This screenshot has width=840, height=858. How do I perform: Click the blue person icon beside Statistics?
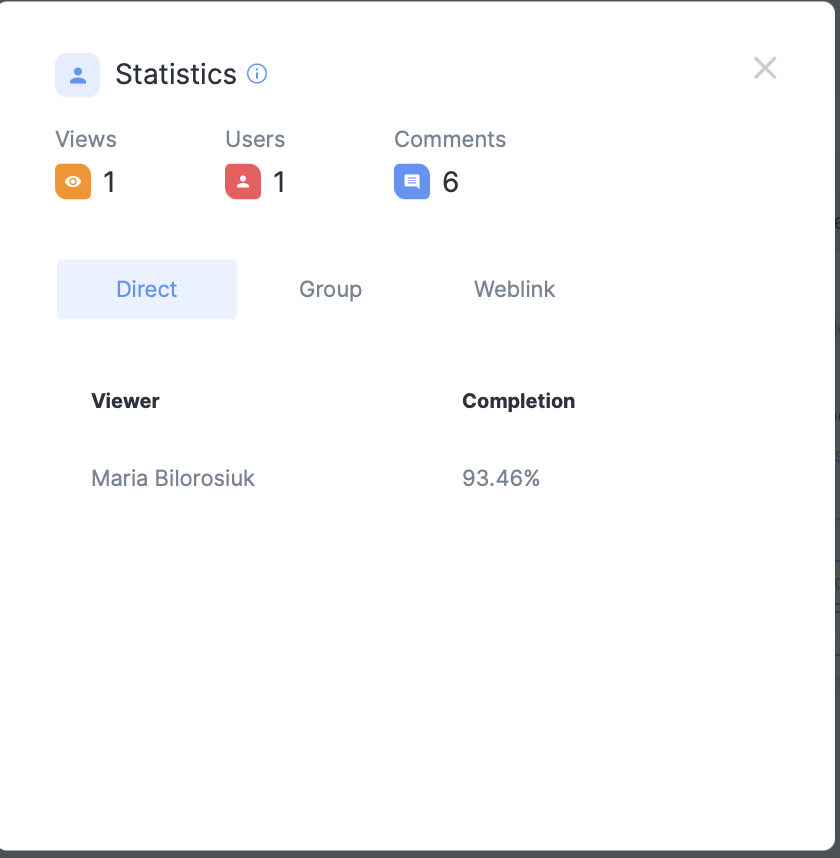pos(77,75)
